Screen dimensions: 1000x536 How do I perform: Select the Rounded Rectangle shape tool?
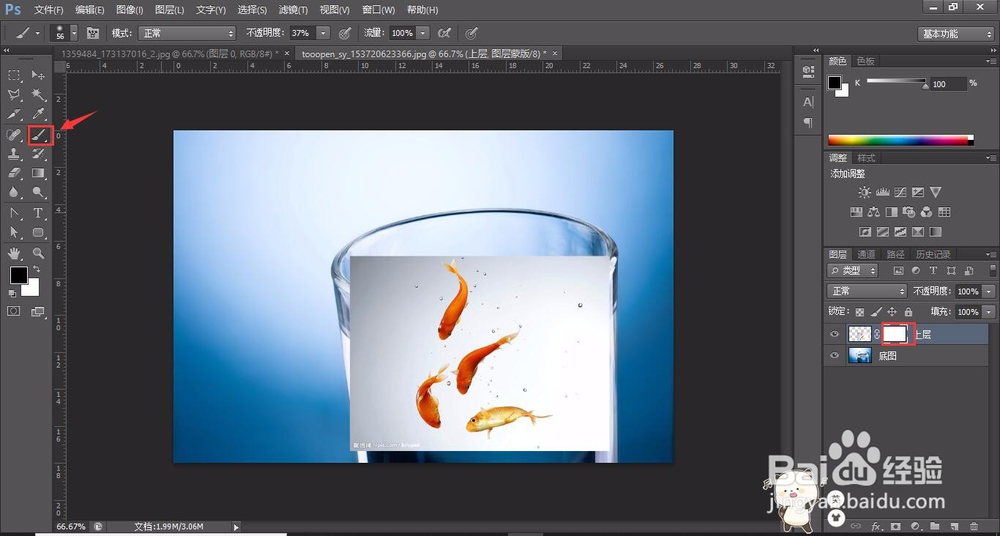(x=38, y=232)
